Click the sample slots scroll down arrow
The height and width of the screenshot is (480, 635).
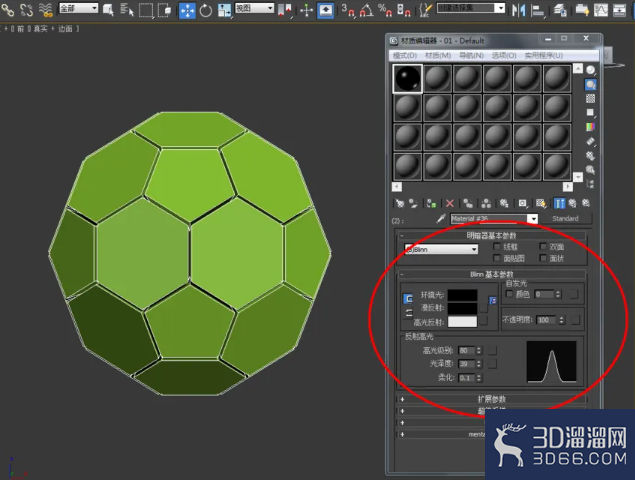pyautogui.click(x=578, y=177)
